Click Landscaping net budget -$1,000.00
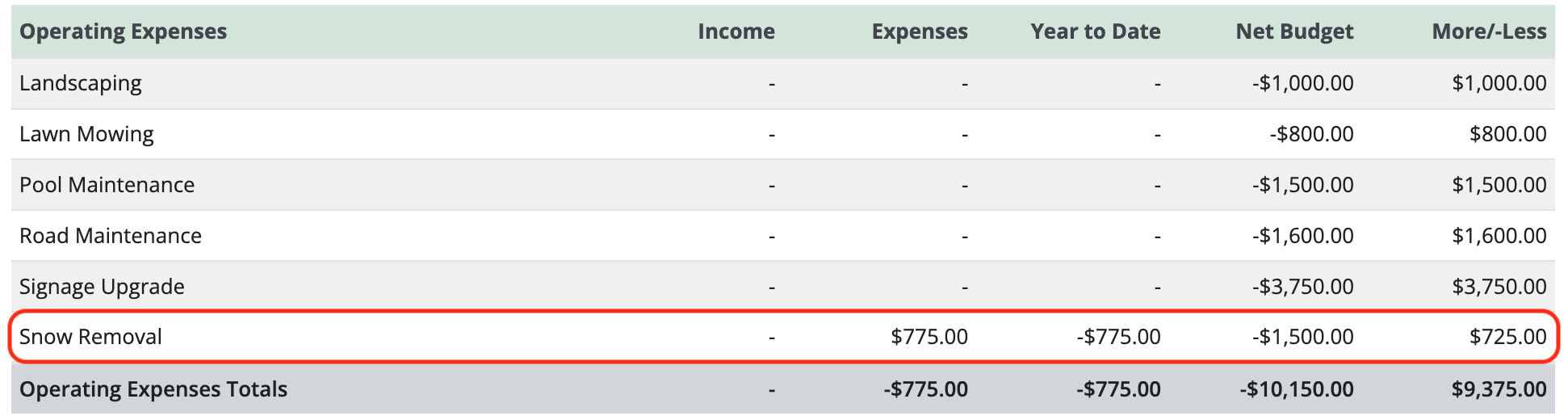This screenshot has height=420, width=1568. 1303,83
